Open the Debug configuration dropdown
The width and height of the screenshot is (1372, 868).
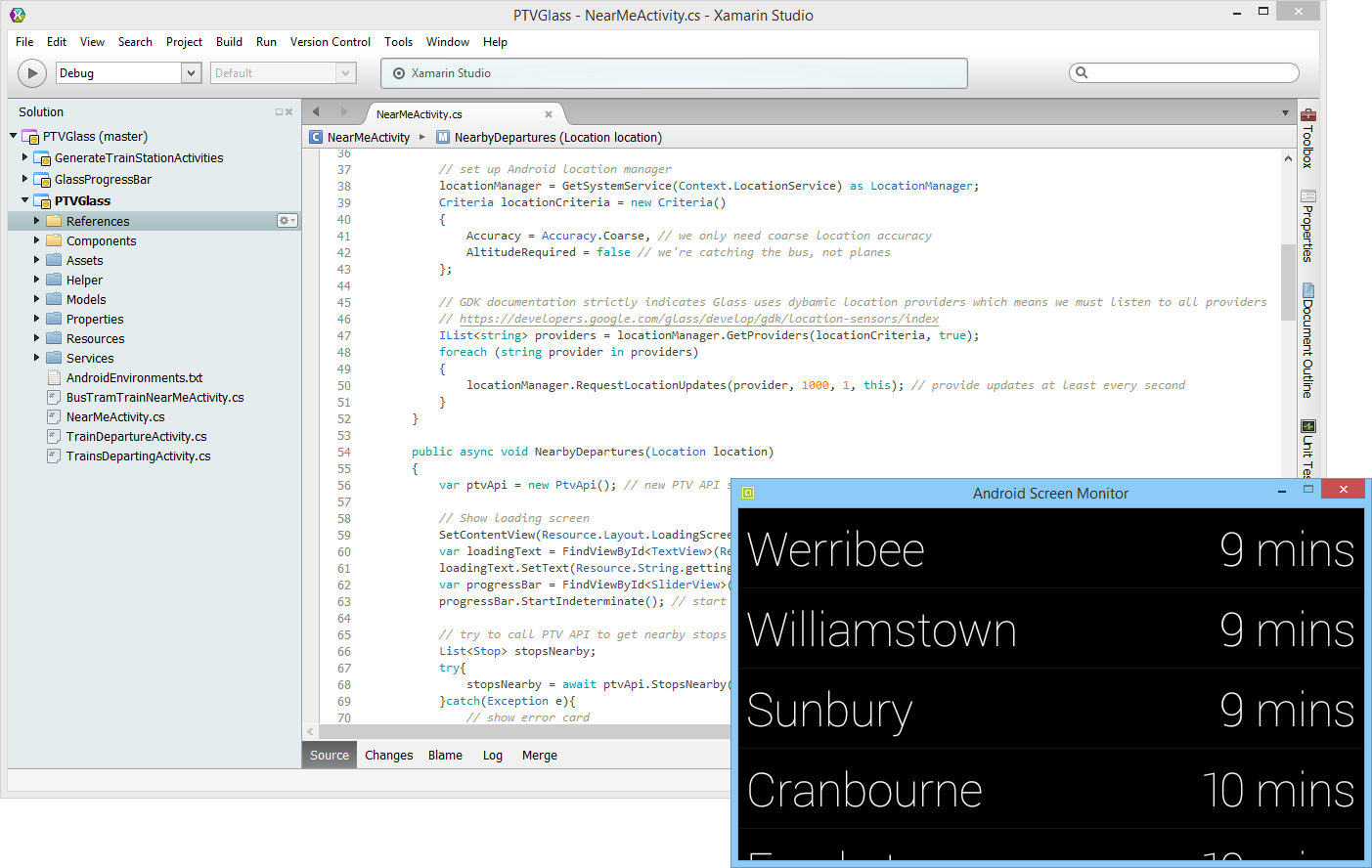pos(192,73)
